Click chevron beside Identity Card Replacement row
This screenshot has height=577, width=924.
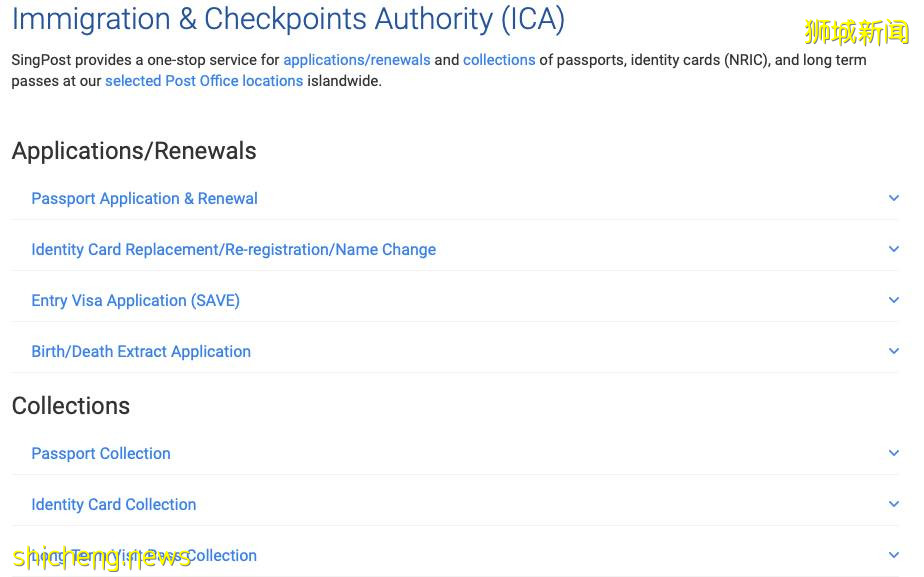pyautogui.click(x=893, y=249)
